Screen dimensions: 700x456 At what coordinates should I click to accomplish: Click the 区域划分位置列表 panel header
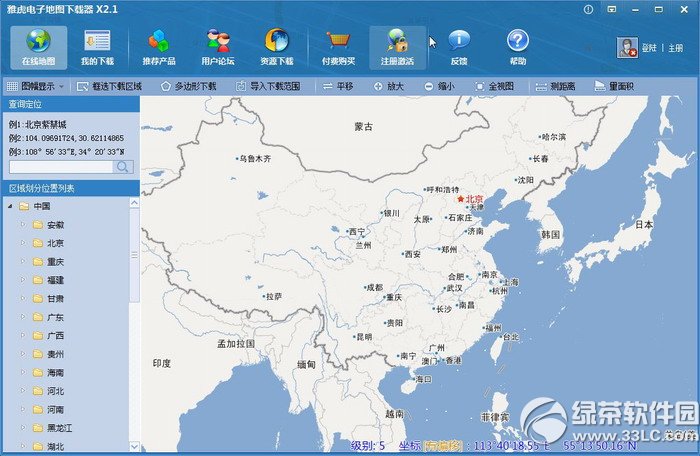[71, 188]
